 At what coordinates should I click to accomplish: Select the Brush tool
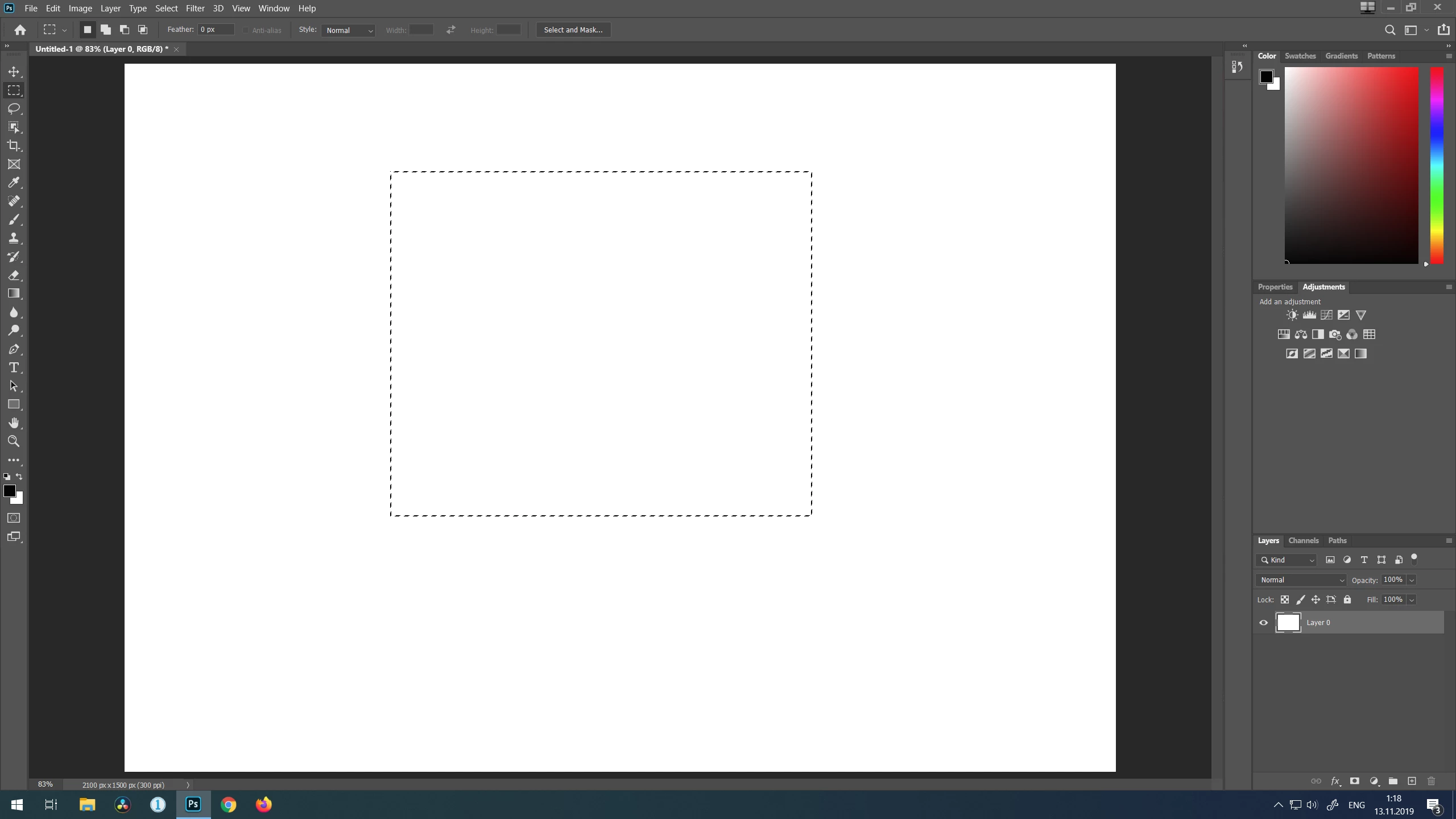pos(14,220)
